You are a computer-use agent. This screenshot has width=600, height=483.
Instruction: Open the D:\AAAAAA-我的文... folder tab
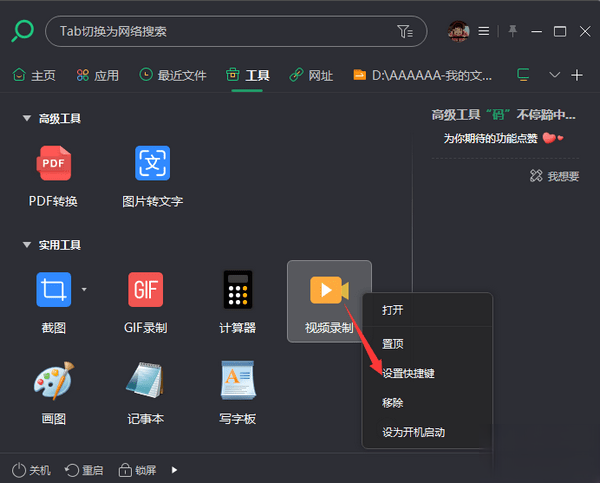pyautogui.click(x=422, y=75)
